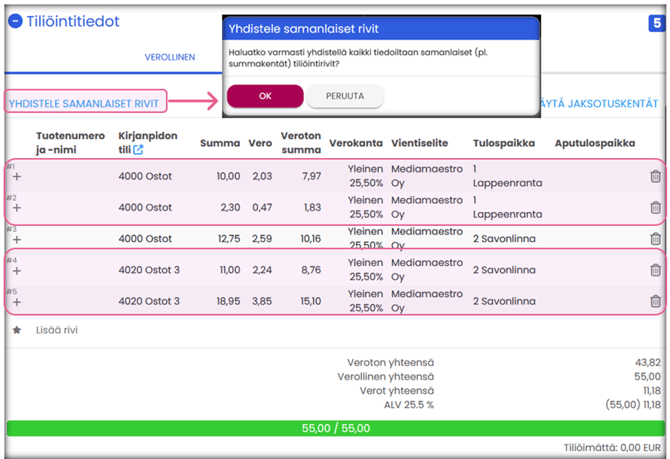Select the 4020 Ostot 3 account in row #4
This screenshot has height=459, width=670.
coord(149,270)
